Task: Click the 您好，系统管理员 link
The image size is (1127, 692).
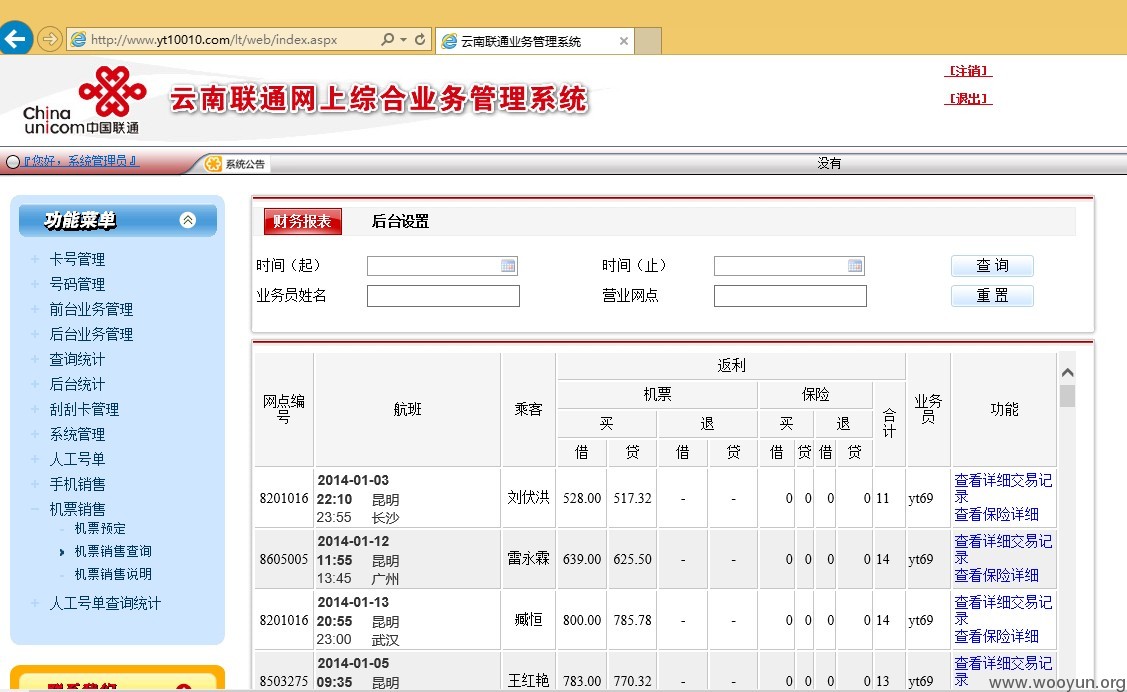Action: pos(81,161)
